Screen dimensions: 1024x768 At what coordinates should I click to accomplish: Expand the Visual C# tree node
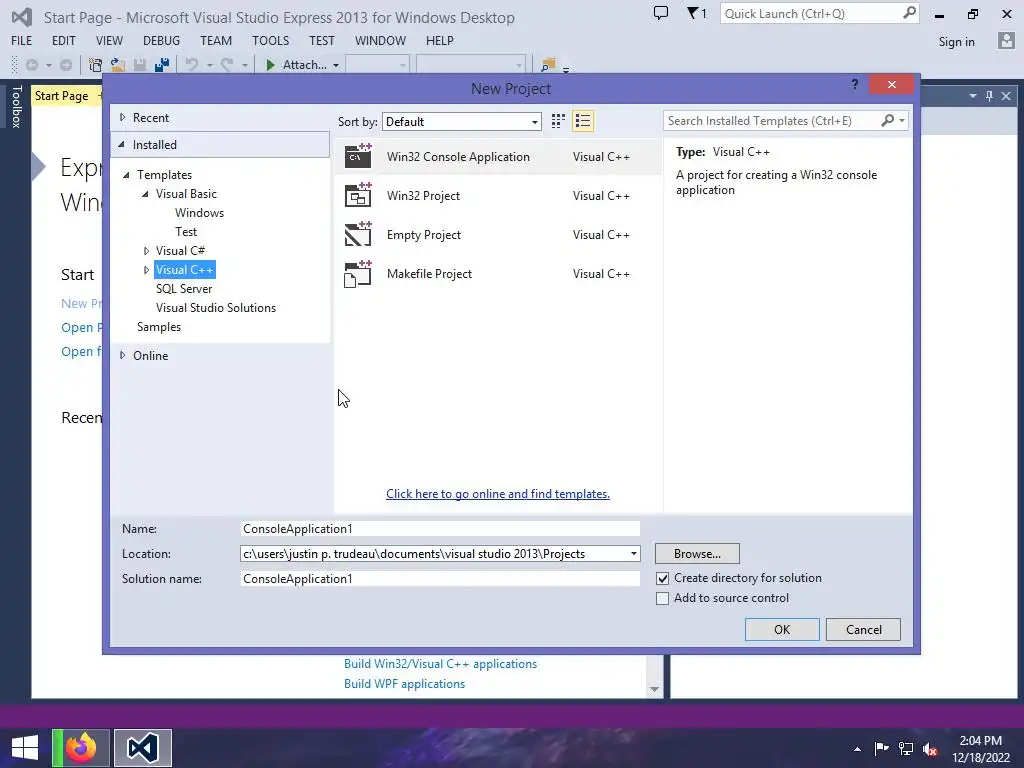coord(146,251)
